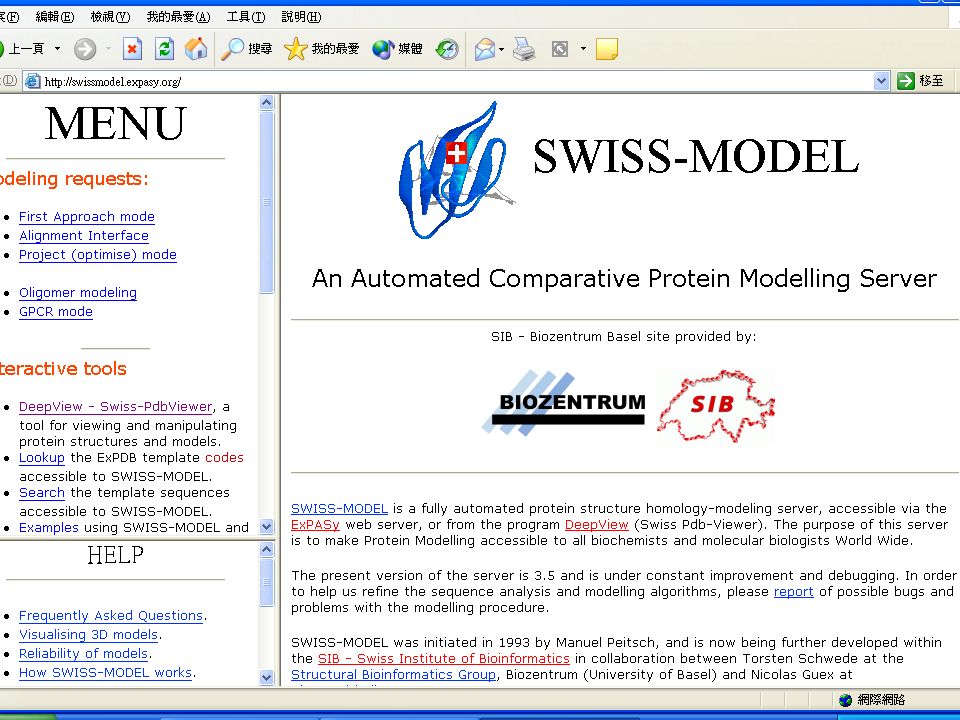The image size is (960, 720).
Task: Click the Mail envelope icon
Action: click(x=484, y=48)
